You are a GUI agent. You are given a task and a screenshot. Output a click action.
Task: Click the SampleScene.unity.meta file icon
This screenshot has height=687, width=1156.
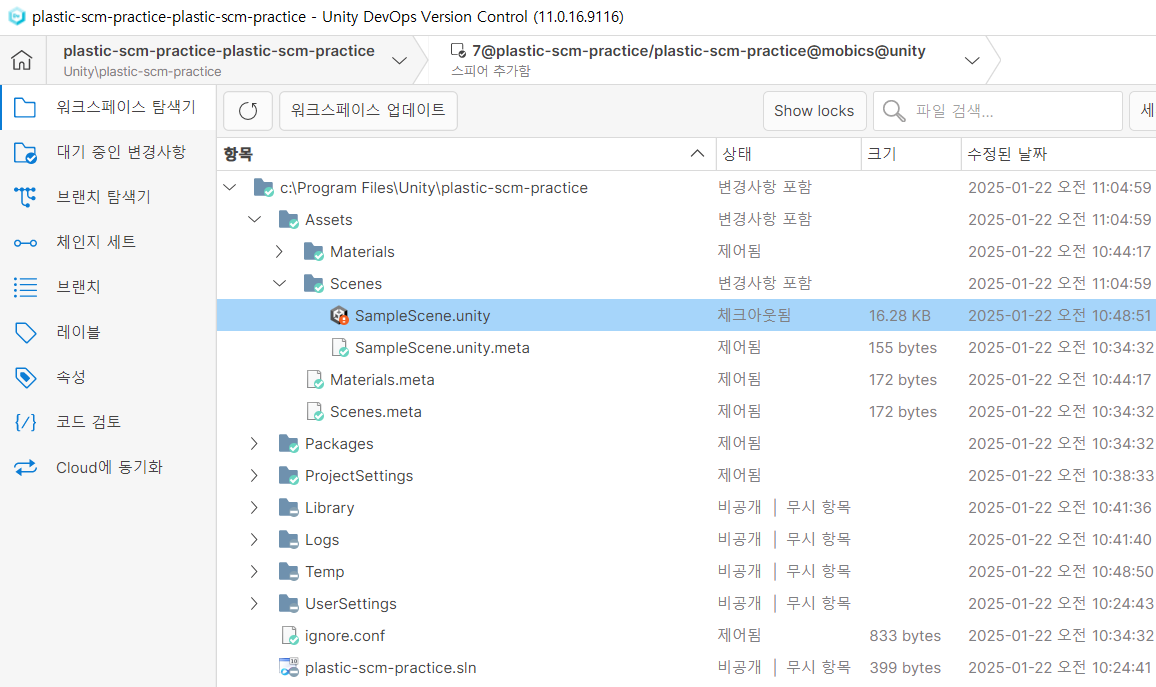(x=340, y=348)
